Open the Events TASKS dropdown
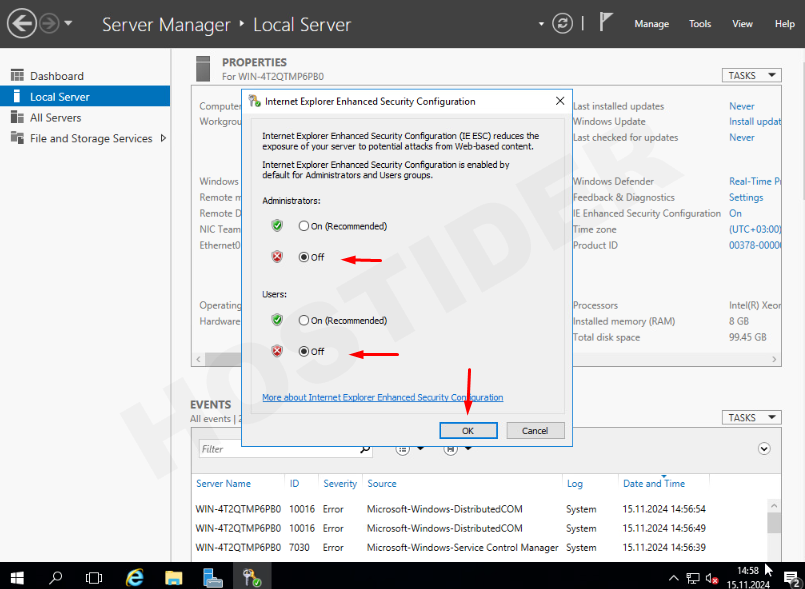 coord(751,417)
